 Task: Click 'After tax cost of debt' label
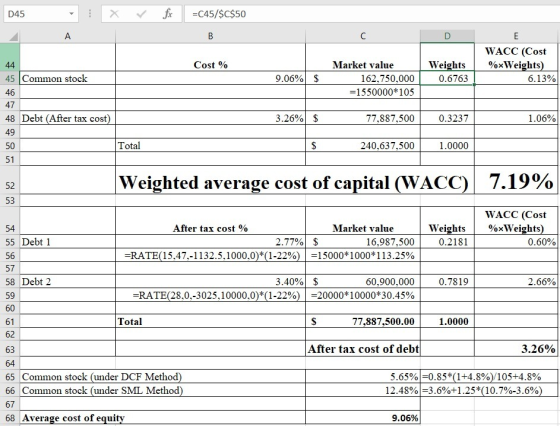click(363, 349)
